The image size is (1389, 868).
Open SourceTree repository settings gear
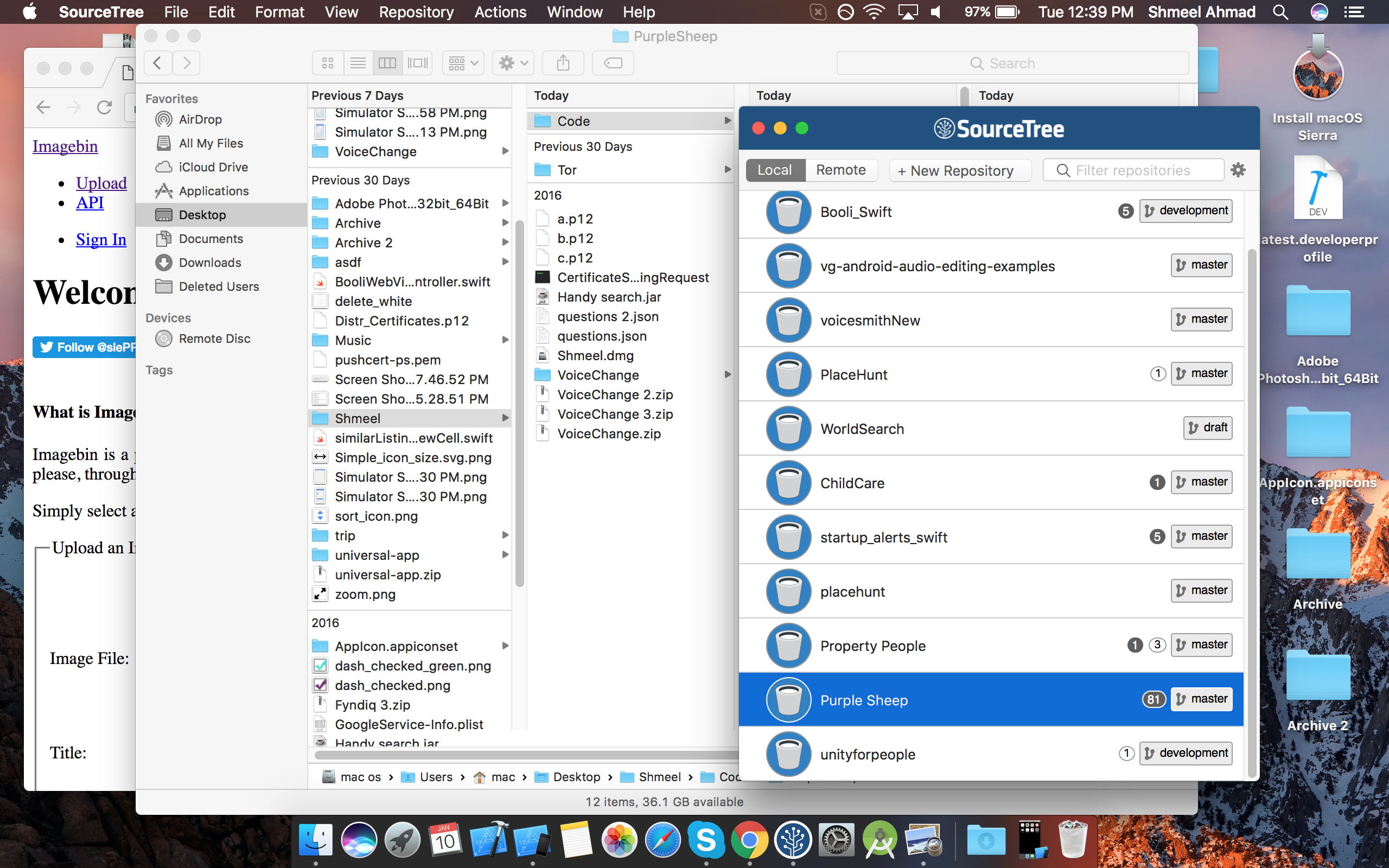[1238, 170]
